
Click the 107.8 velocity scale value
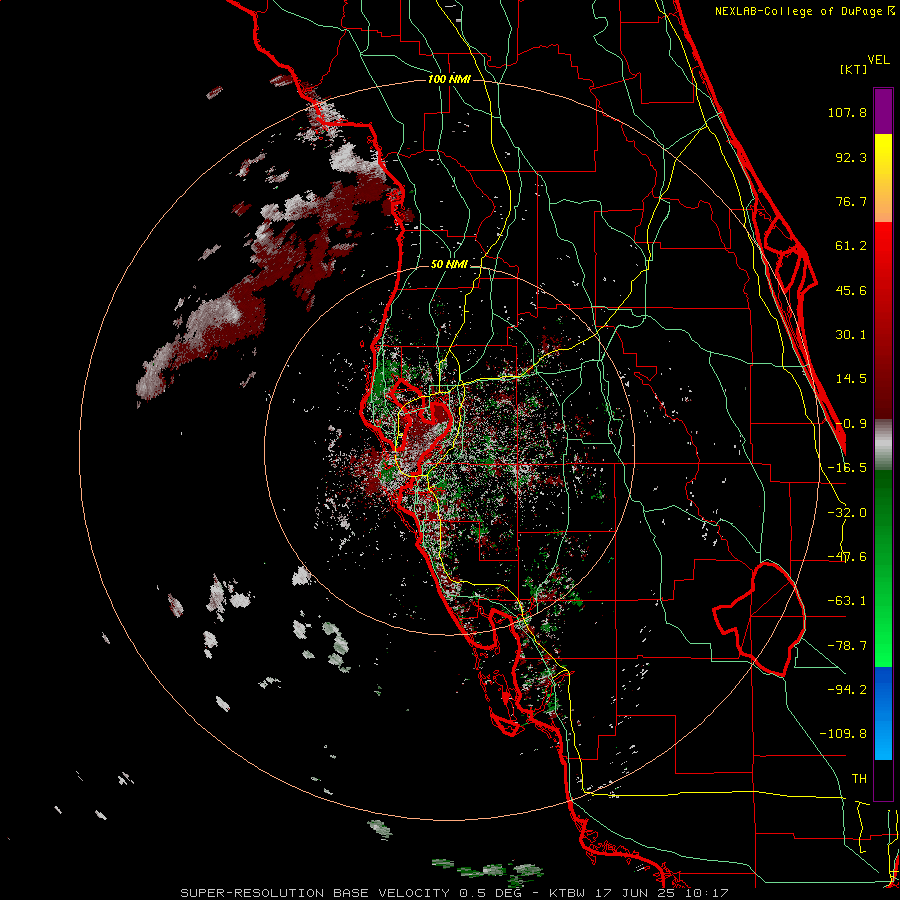(x=847, y=112)
